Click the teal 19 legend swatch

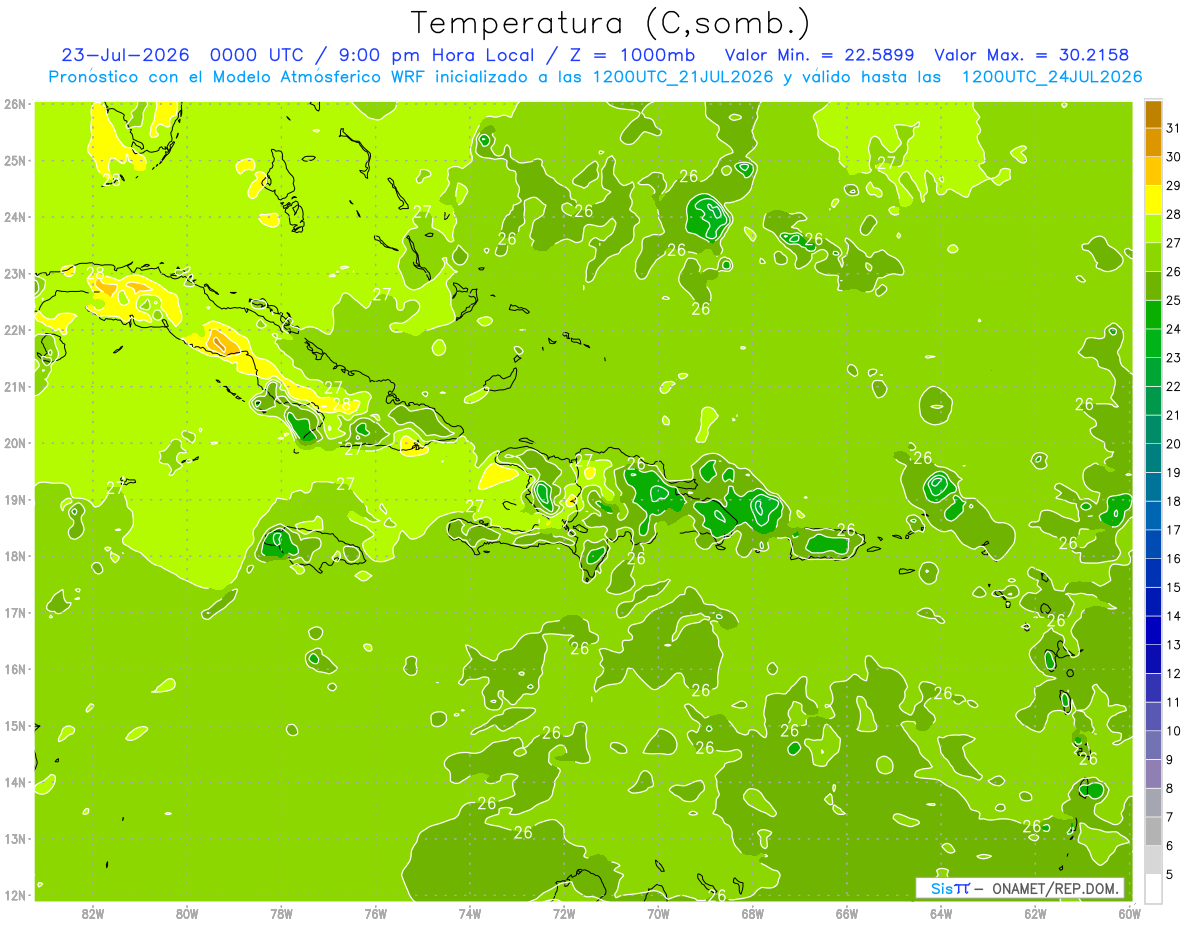[1152, 458]
